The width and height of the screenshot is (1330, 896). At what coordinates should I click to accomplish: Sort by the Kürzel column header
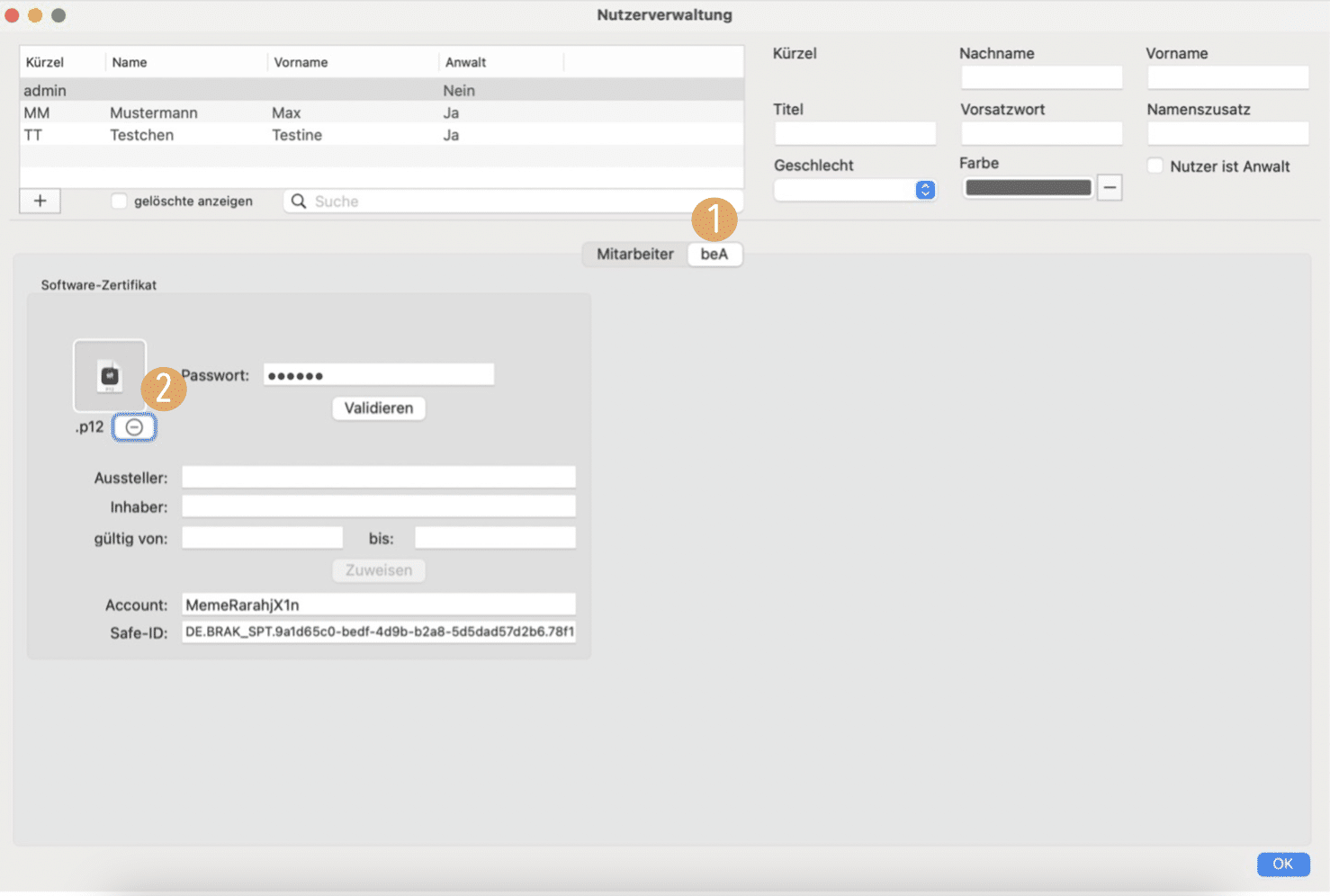click(x=62, y=62)
